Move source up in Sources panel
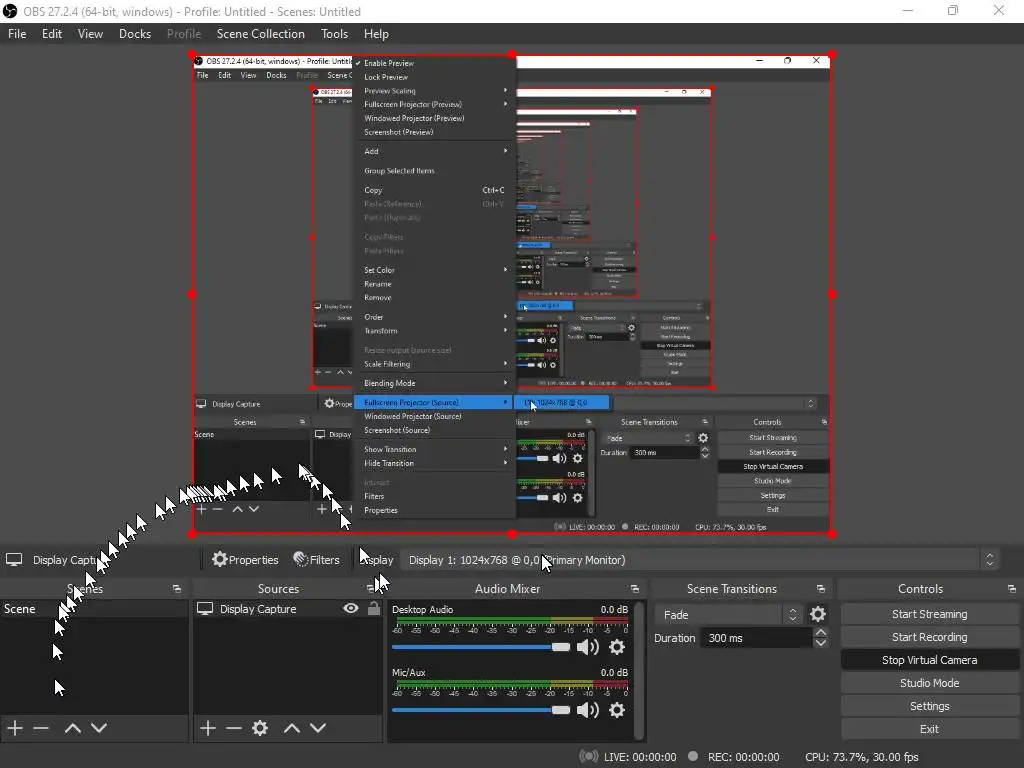The image size is (1024, 768). tap(292, 728)
